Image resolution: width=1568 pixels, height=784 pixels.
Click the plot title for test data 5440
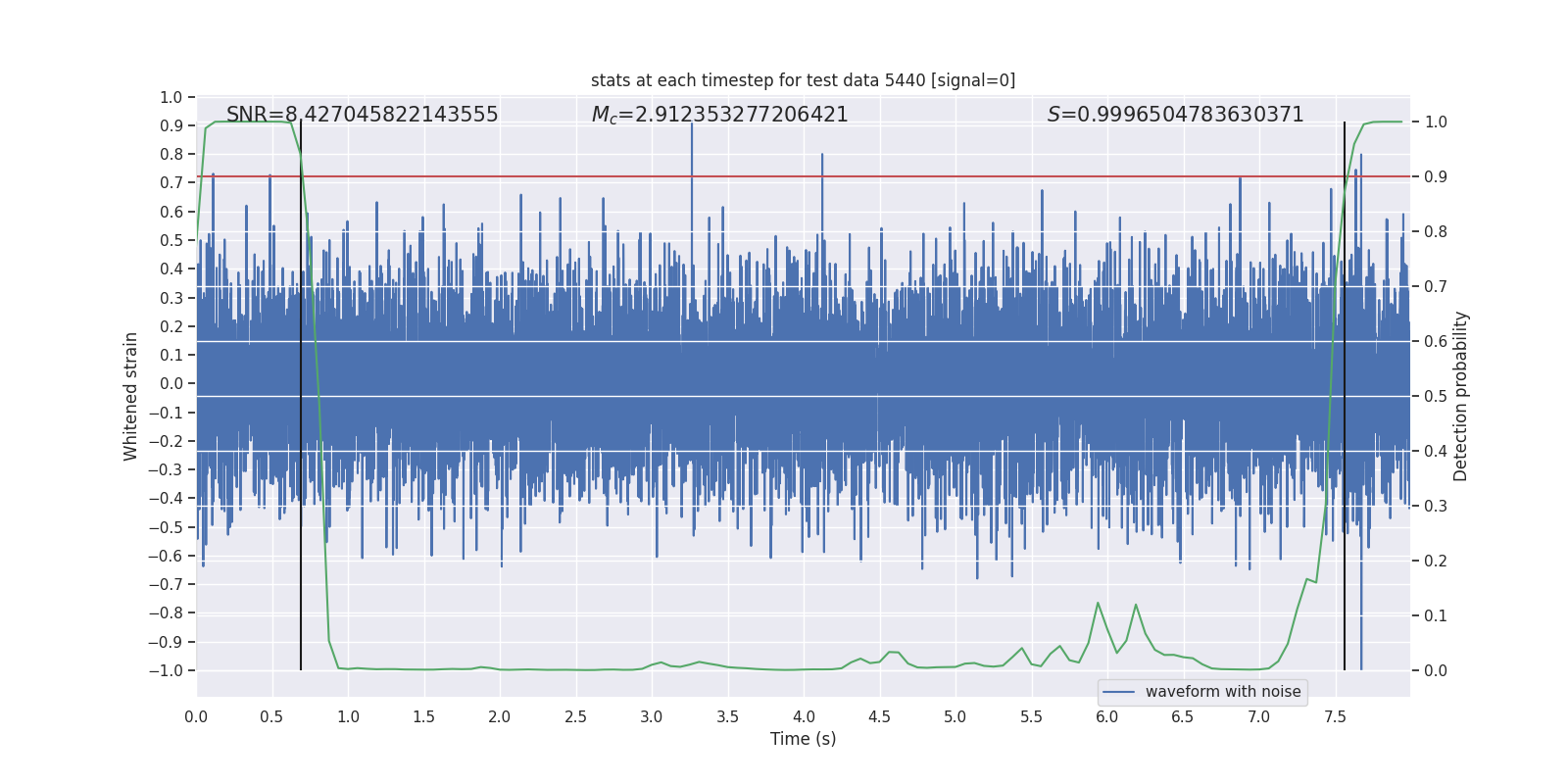[803, 80]
